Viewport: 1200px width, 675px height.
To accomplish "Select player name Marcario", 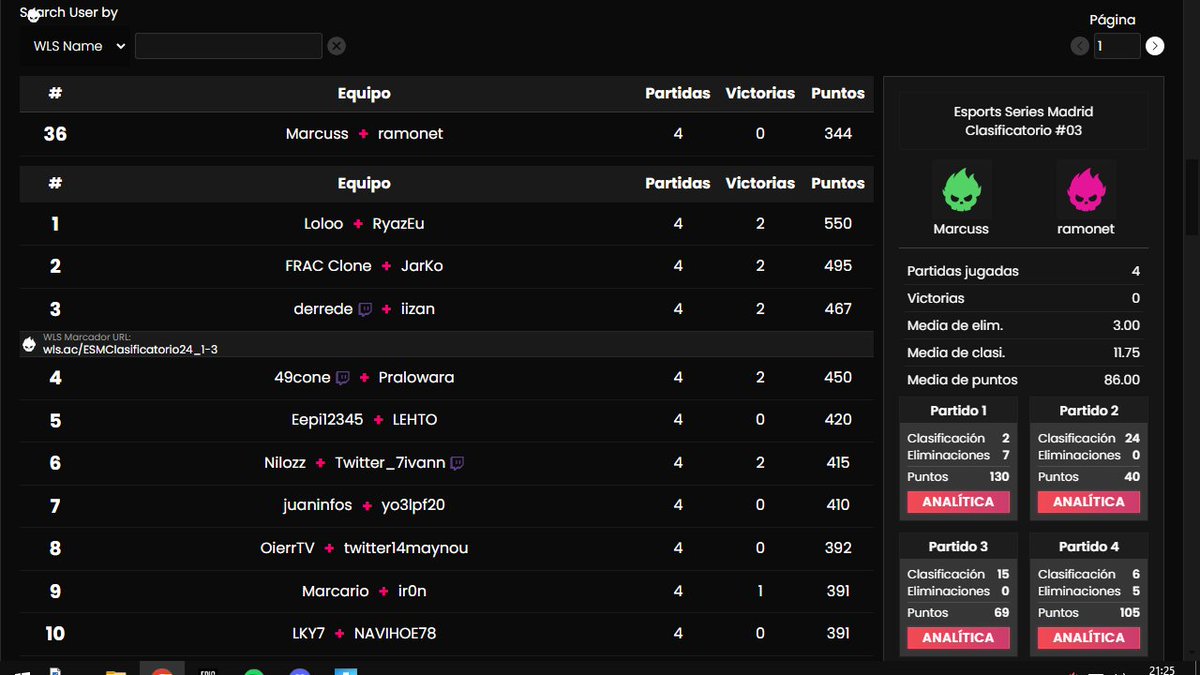I will 335,591.
